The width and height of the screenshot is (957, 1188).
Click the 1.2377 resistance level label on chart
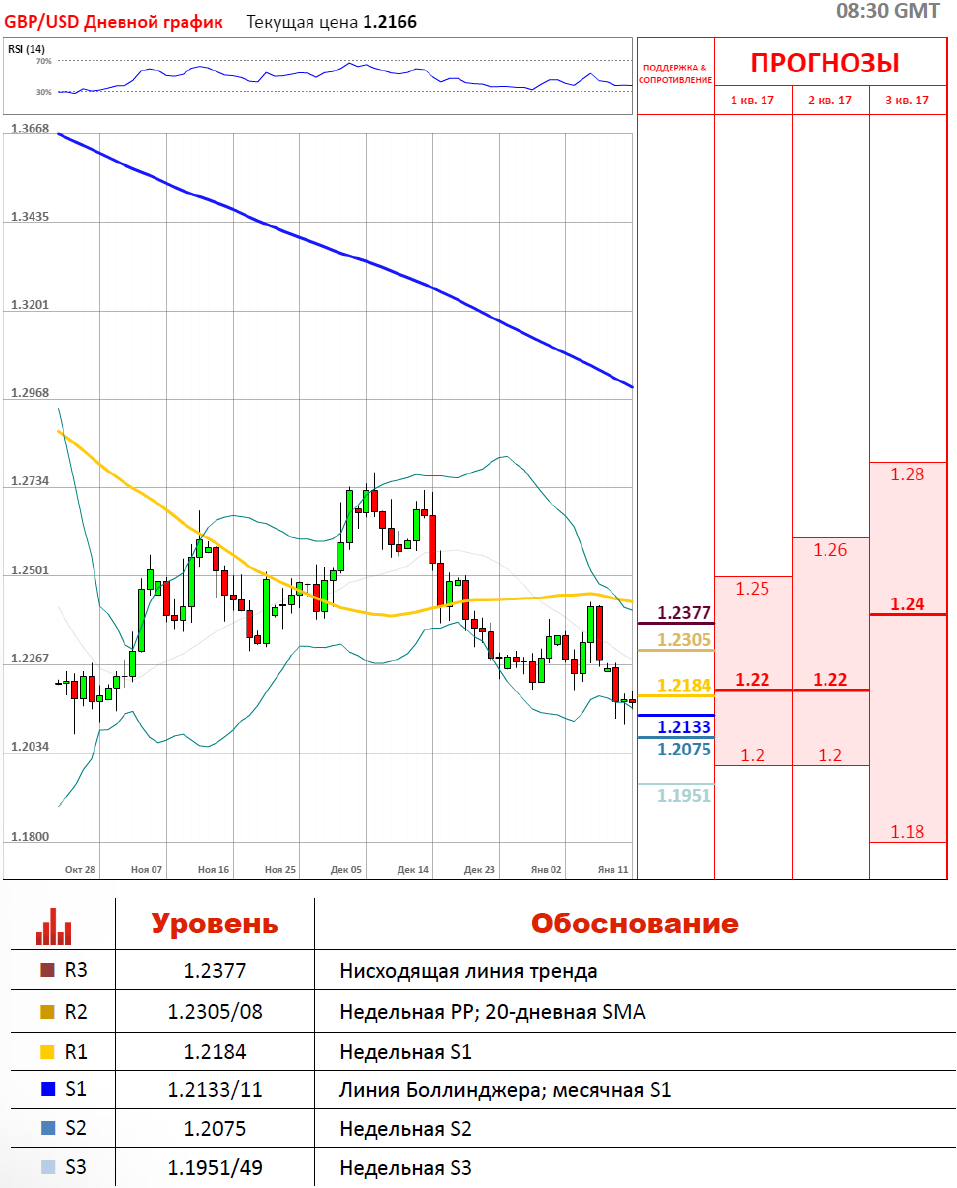click(684, 612)
